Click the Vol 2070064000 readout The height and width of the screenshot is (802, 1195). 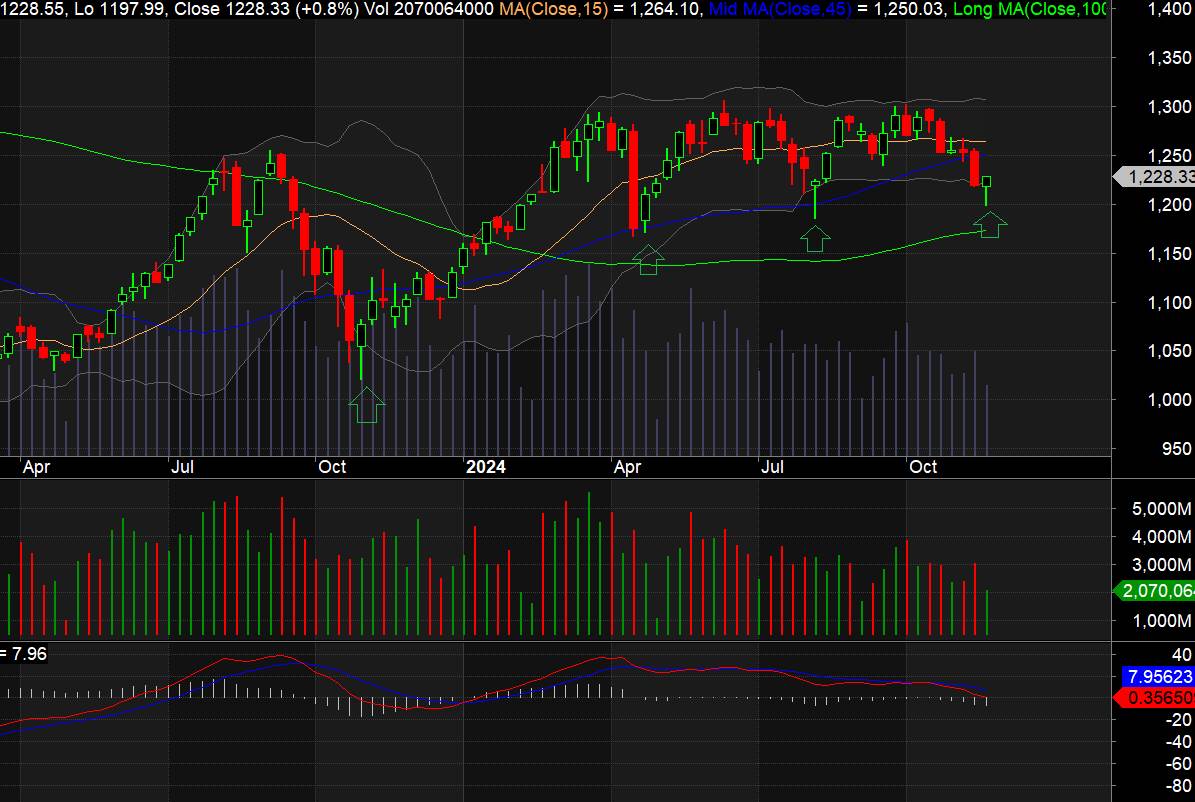(429, 9)
